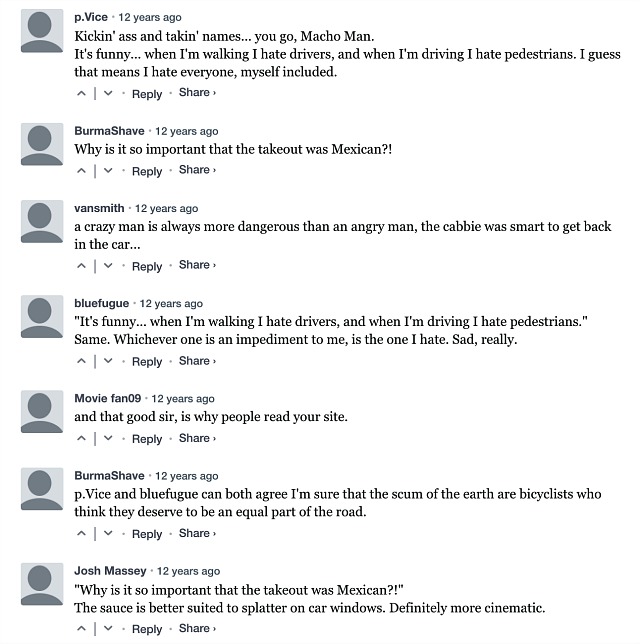Image resolution: width=640 pixels, height=644 pixels.
Task: Reply to BurmaShave's Mexican takeout question
Action: (x=147, y=171)
